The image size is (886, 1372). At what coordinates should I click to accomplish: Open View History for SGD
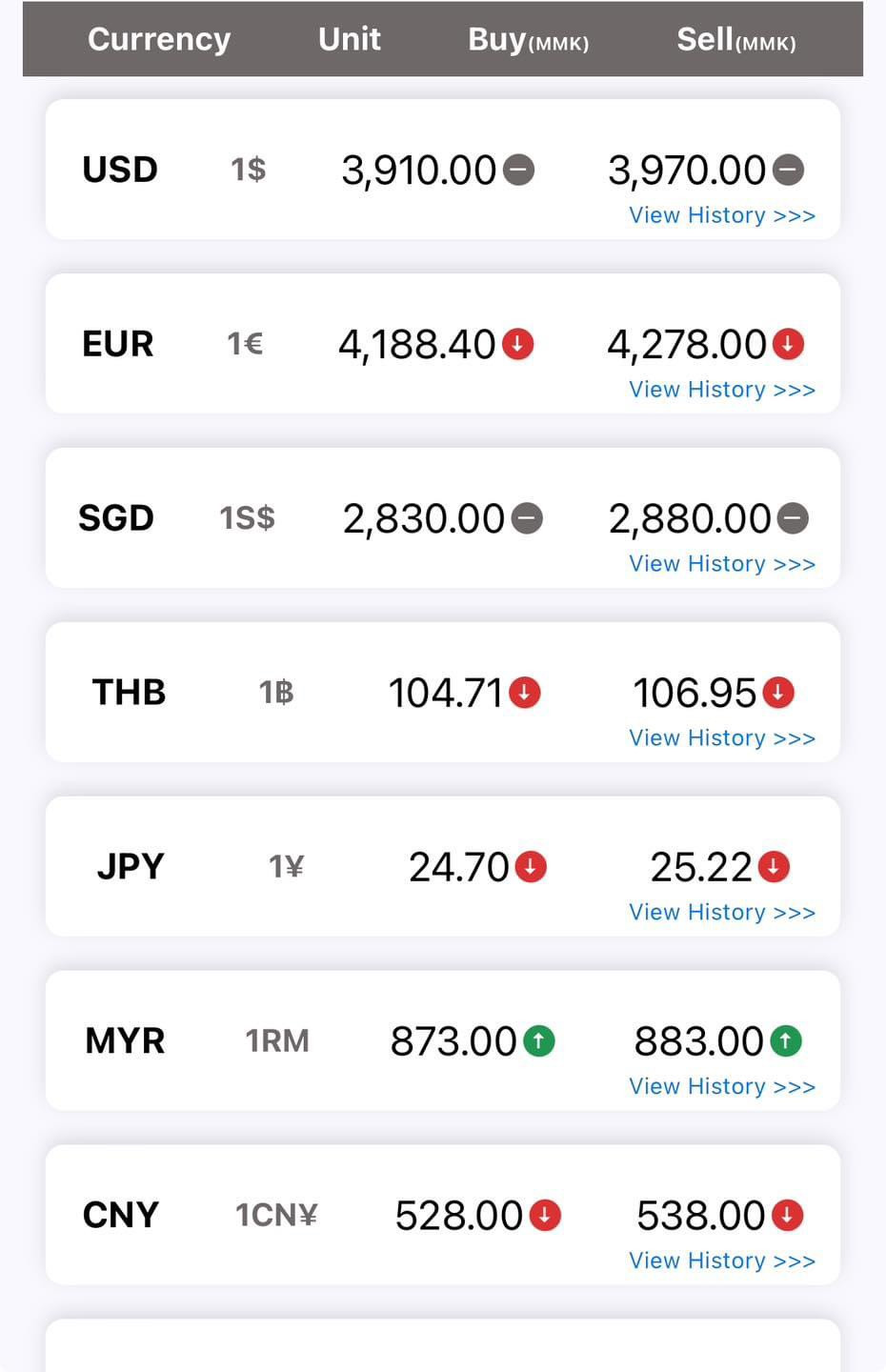click(x=722, y=564)
